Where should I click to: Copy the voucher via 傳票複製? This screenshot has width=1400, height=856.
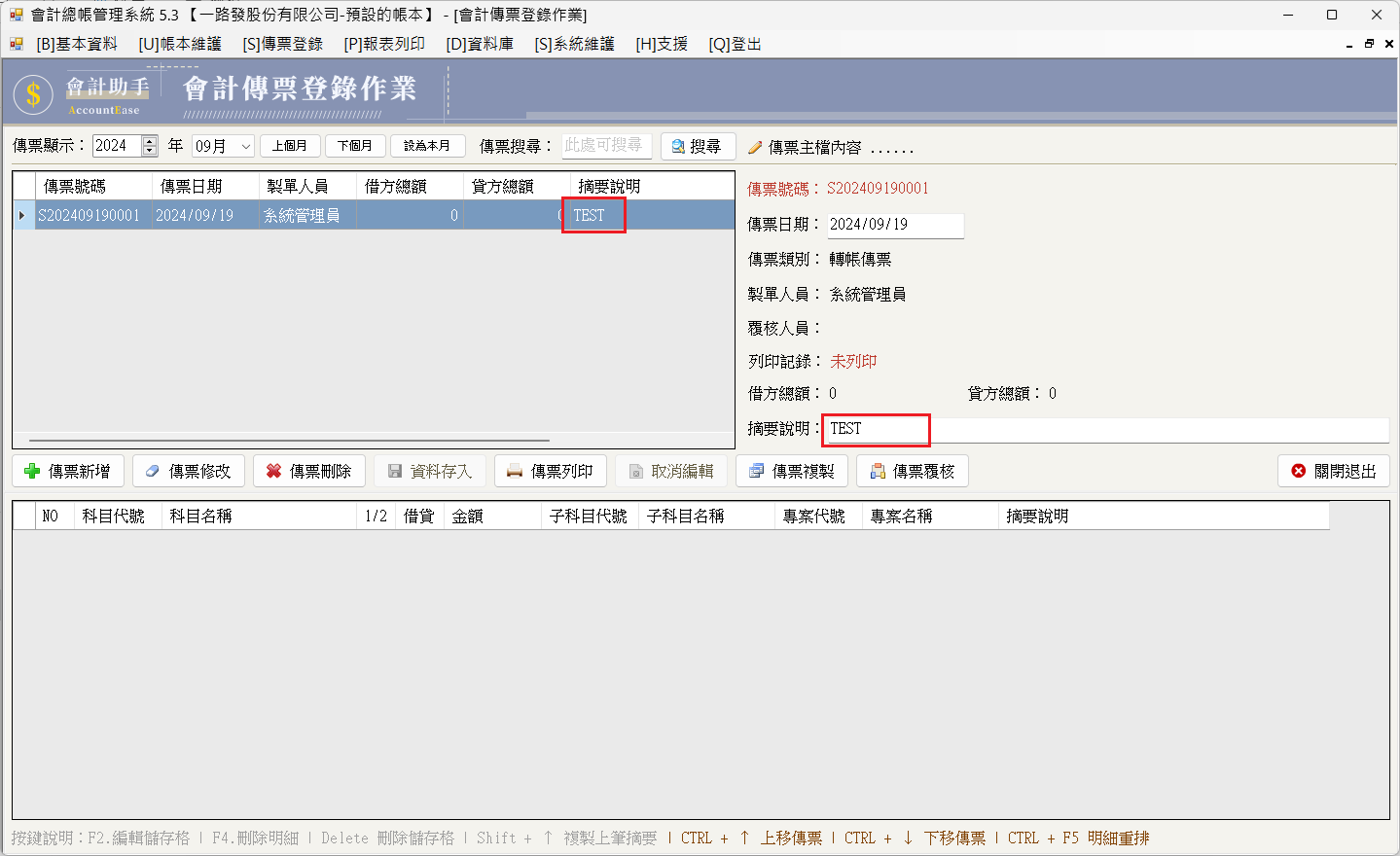coord(793,471)
